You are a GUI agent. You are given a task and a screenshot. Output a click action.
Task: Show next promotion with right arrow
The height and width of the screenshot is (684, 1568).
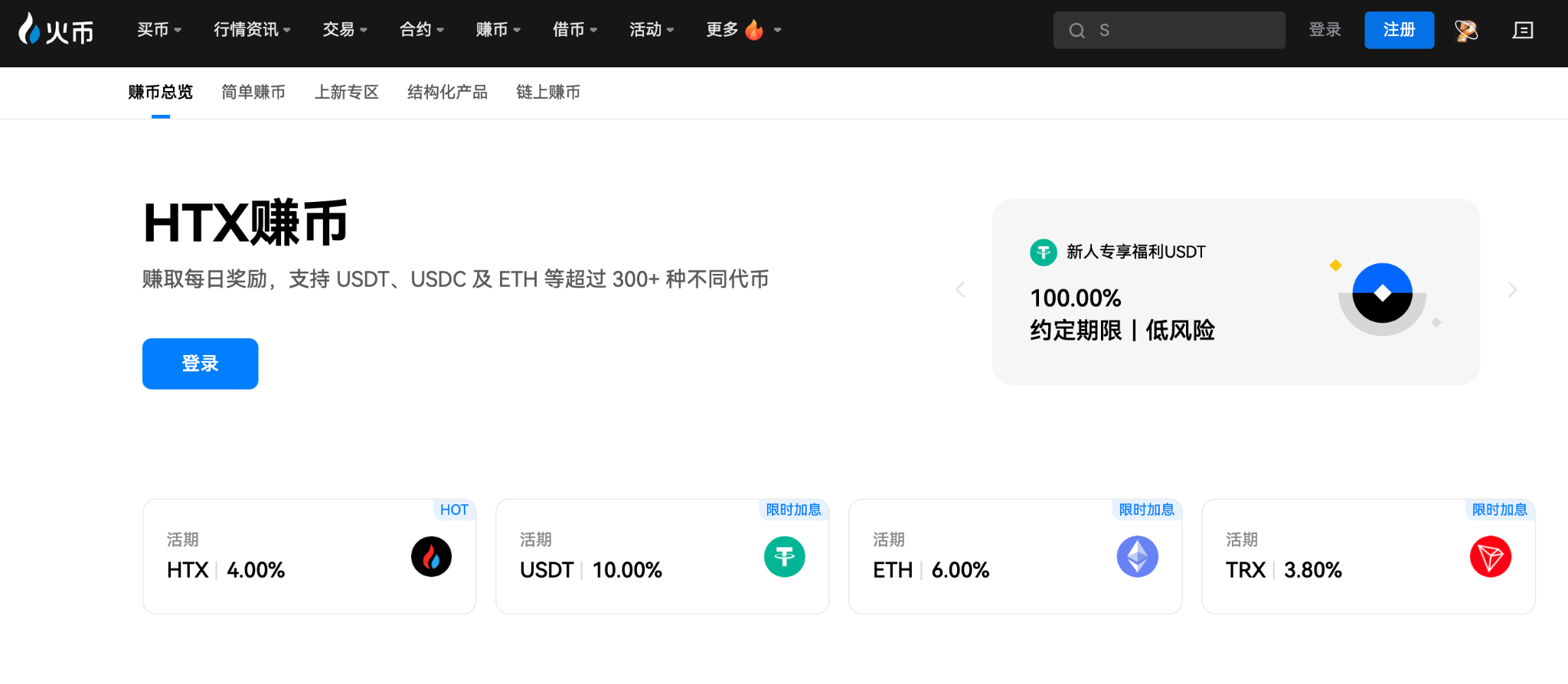pyautogui.click(x=1512, y=290)
